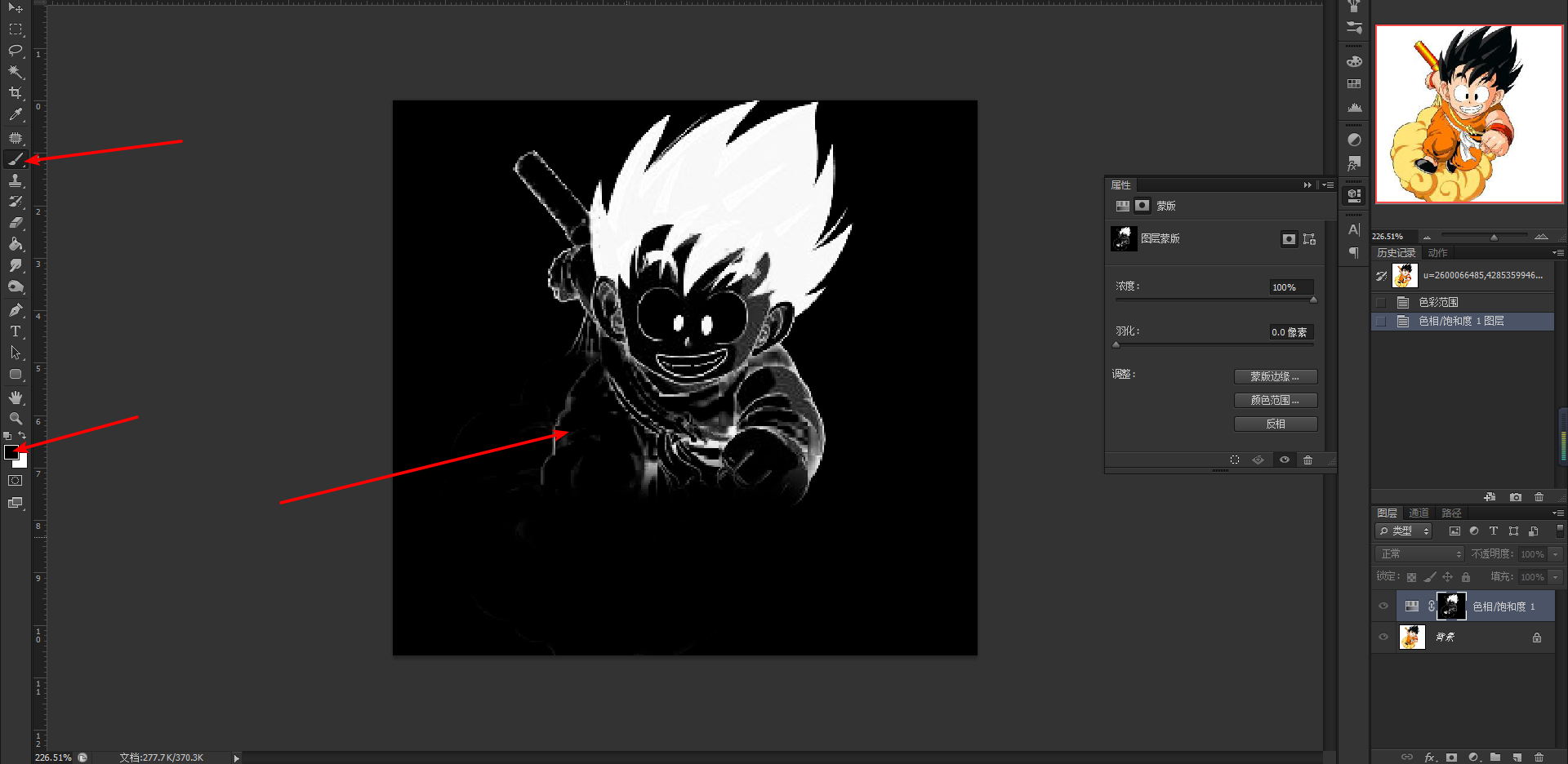Hide the 背景 layer
This screenshot has height=764, width=1568.
[x=1383, y=637]
